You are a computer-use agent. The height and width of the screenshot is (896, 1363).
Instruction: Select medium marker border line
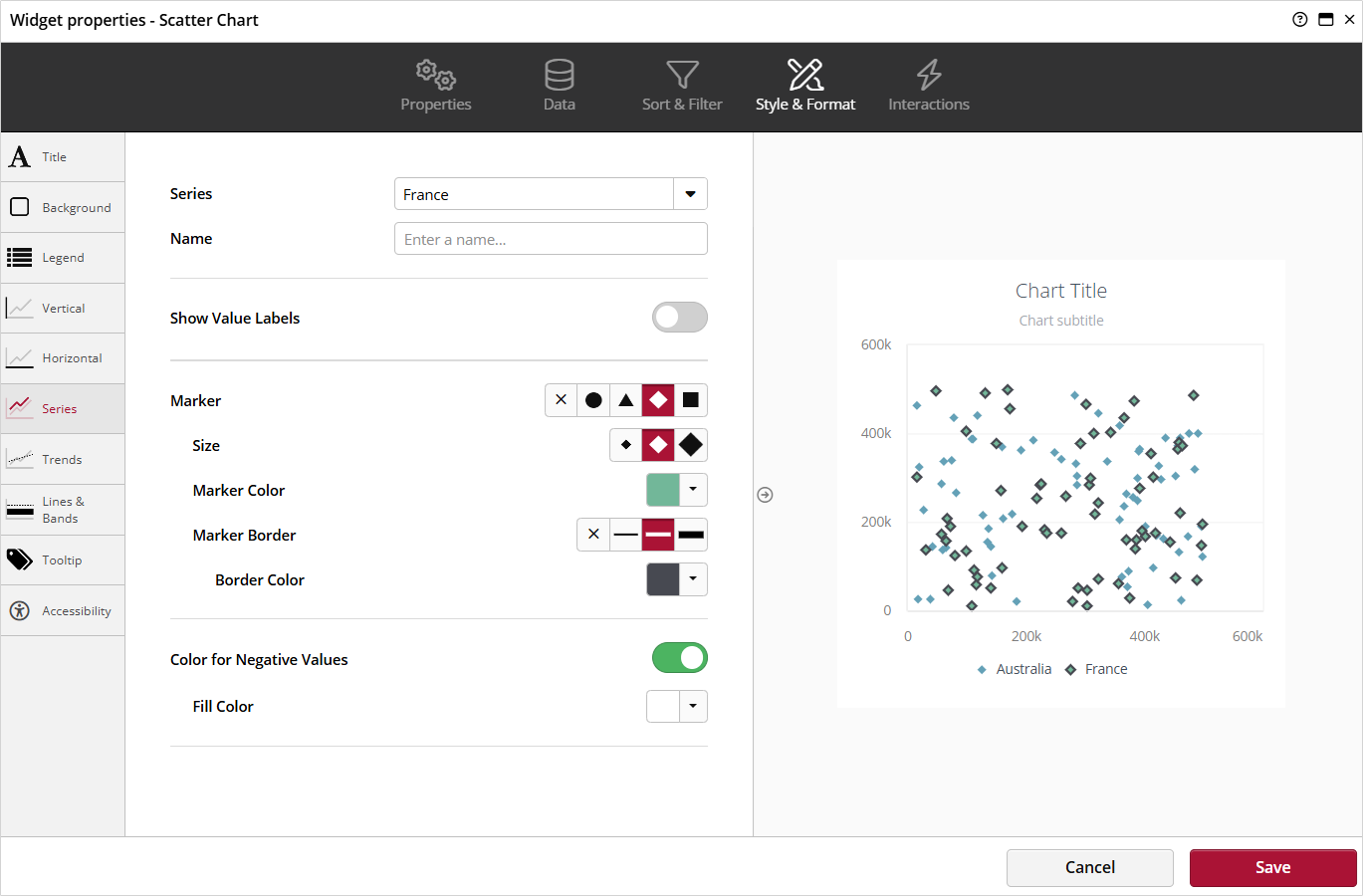[x=658, y=535]
